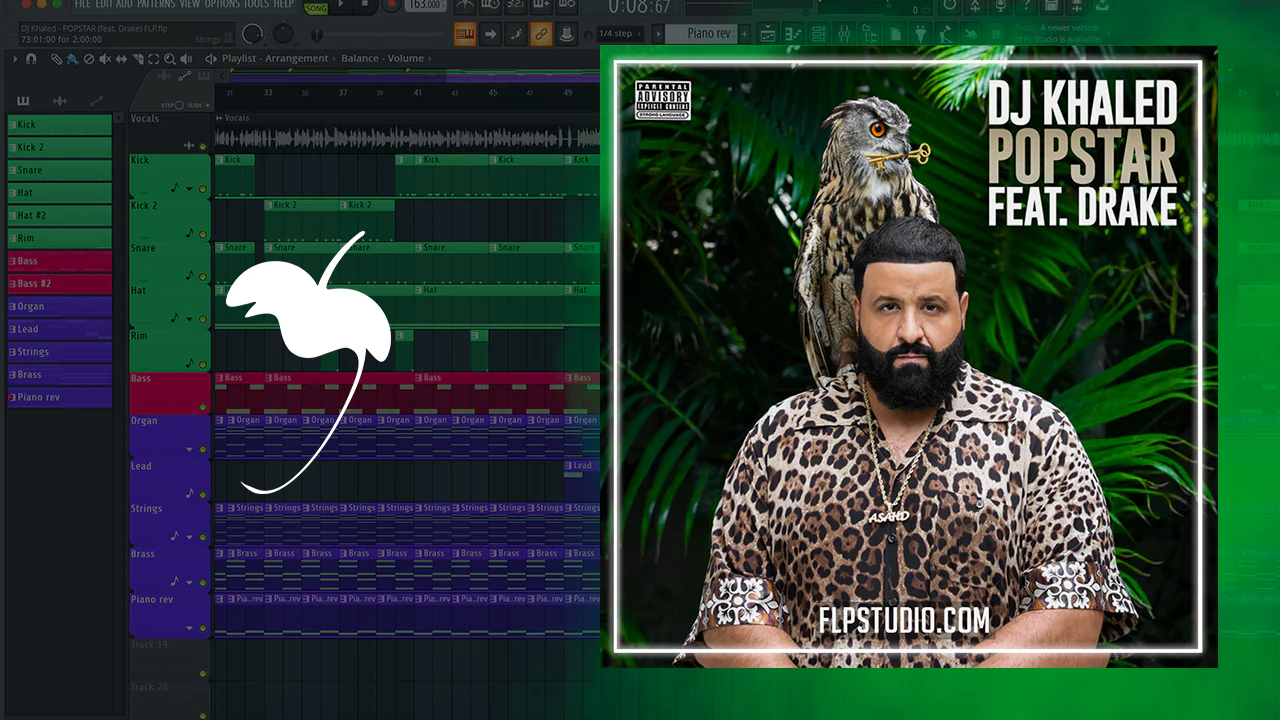Toggle the orange typing keyboard to piano button
The image size is (1280, 720).
pos(465,34)
